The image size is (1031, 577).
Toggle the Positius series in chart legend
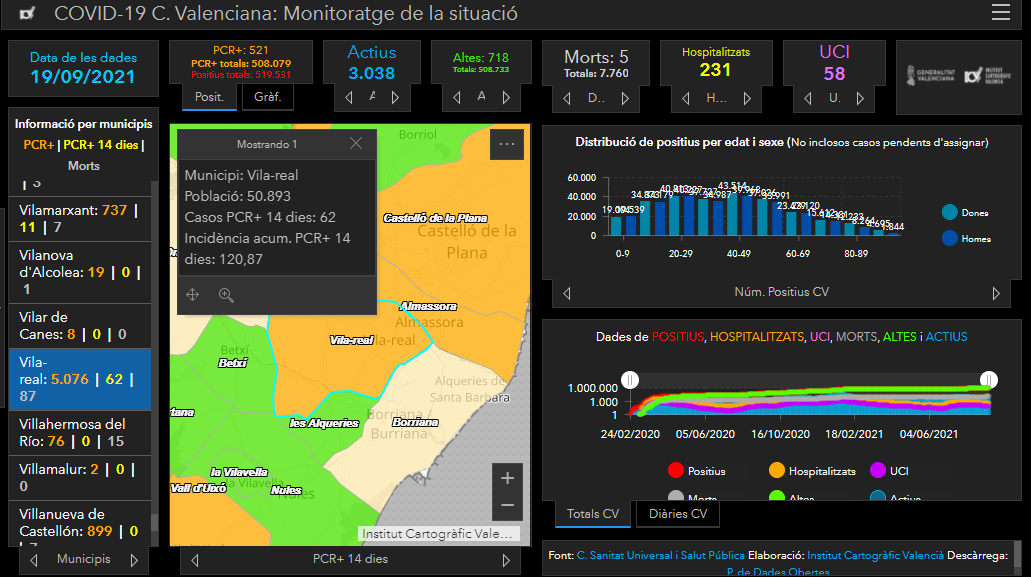[675, 470]
